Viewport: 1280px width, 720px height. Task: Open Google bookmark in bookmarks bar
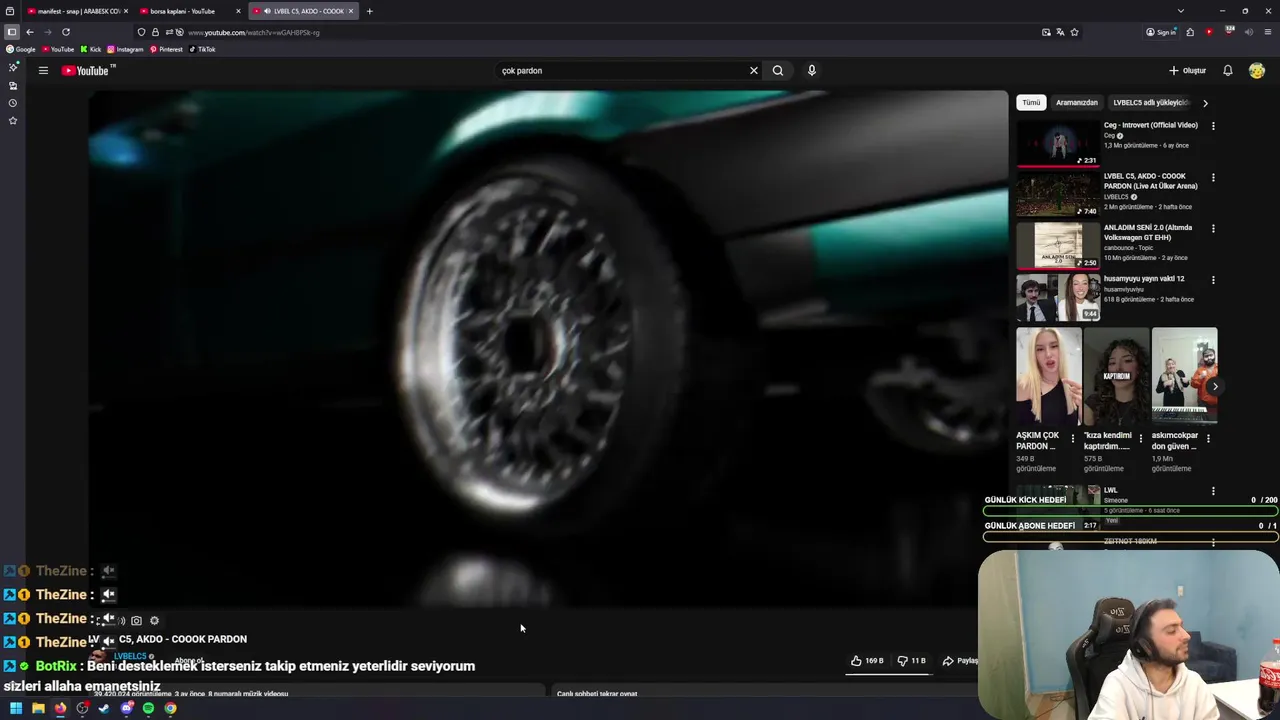click(x=20, y=49)
